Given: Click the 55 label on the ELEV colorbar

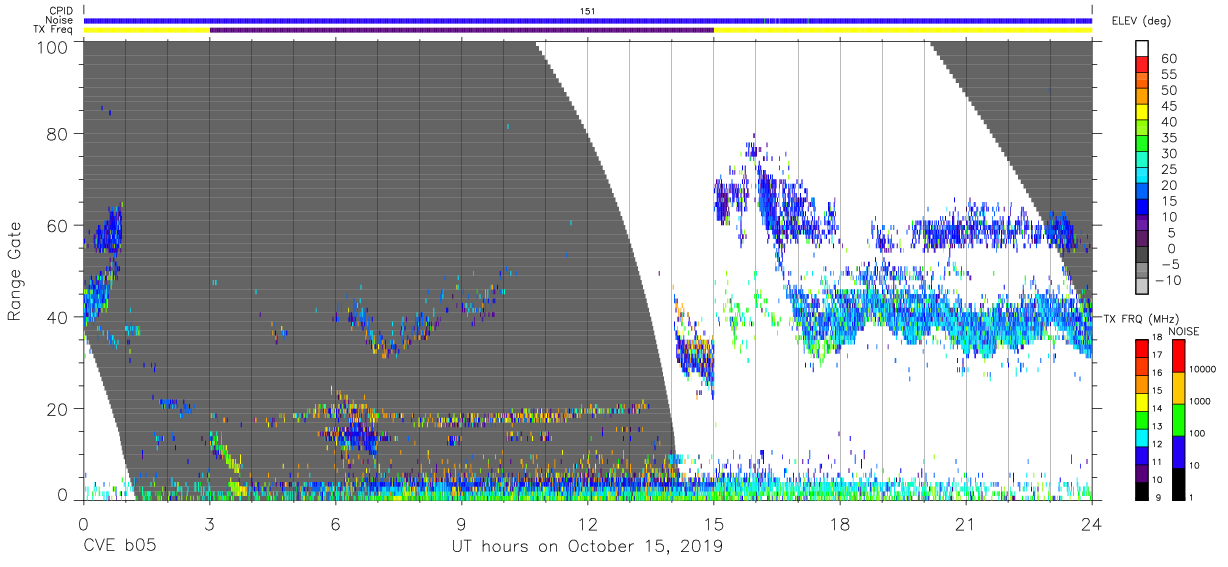Looking at the screenshot, I should click(x=1168, y=75).
